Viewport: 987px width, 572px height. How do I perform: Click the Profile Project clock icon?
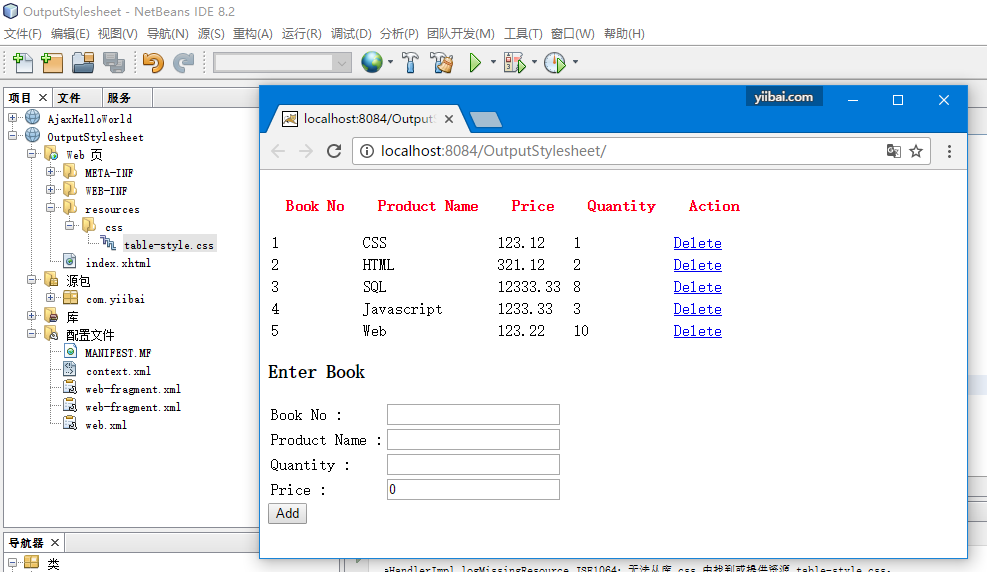(554, 63)
